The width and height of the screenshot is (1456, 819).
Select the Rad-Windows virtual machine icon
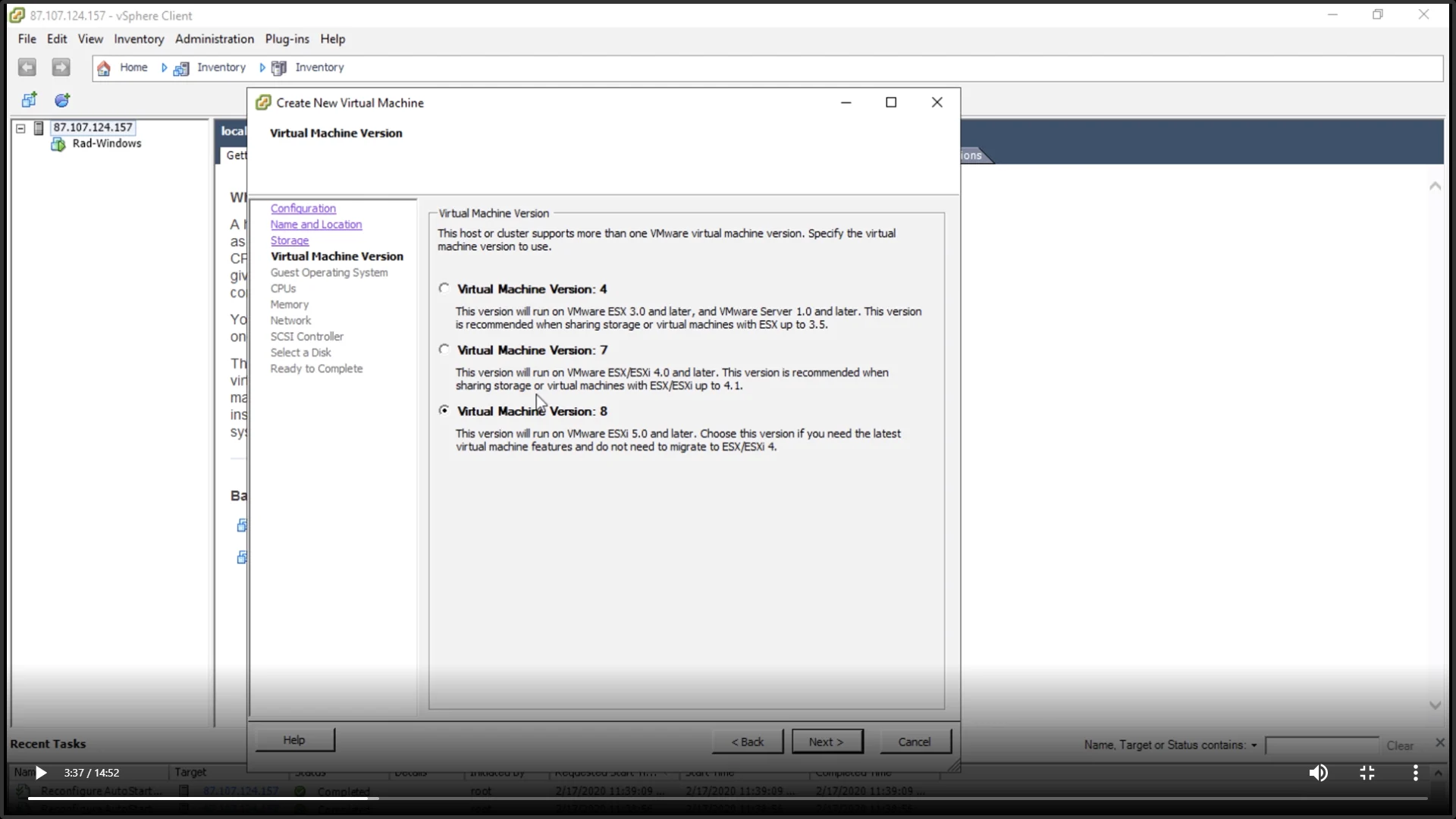[x=58, y=144]
